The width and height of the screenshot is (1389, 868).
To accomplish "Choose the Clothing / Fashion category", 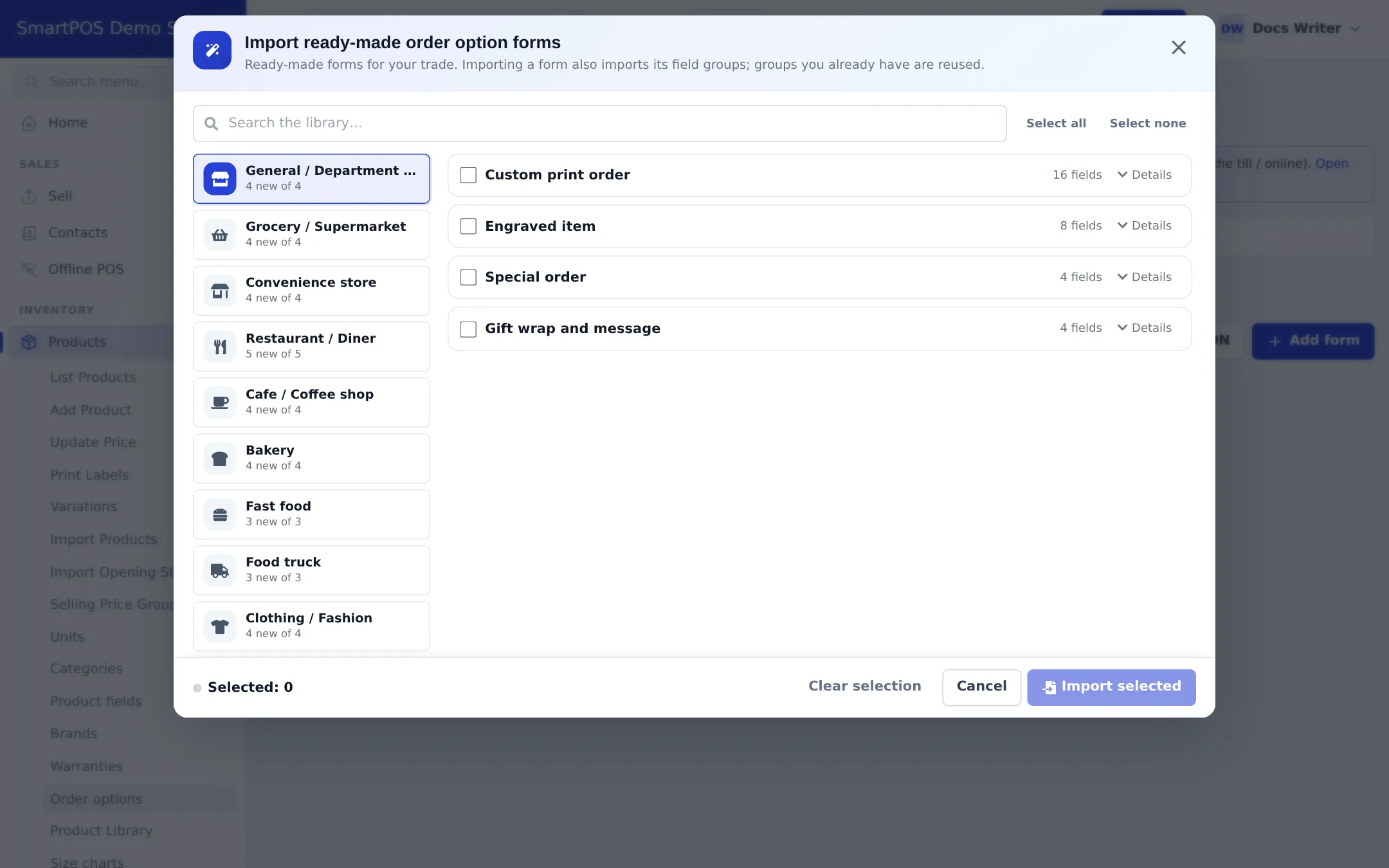I will pyautogui.click(x=311, y=626).
